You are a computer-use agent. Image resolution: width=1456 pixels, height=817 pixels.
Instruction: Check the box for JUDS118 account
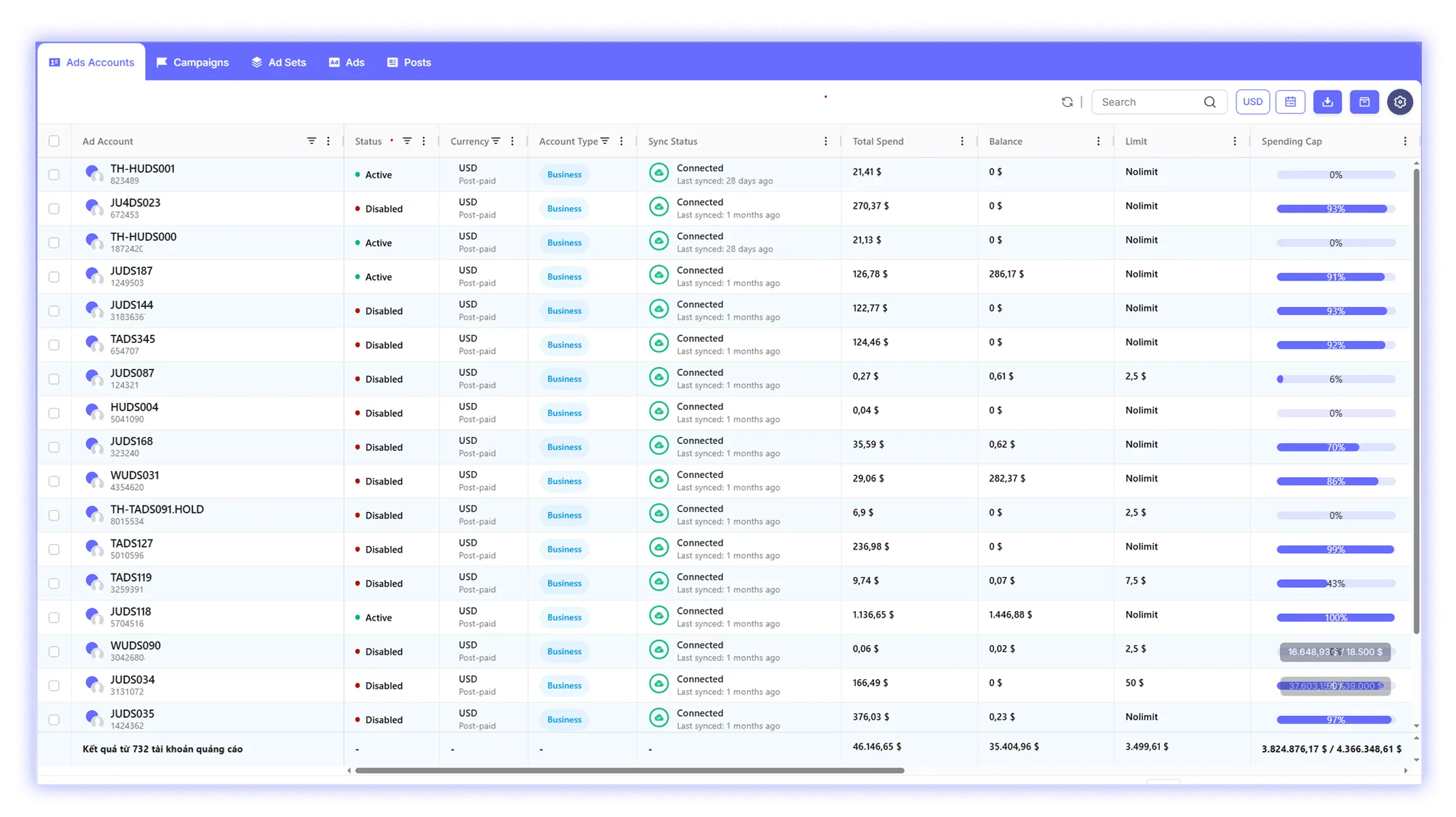(54, 618)
